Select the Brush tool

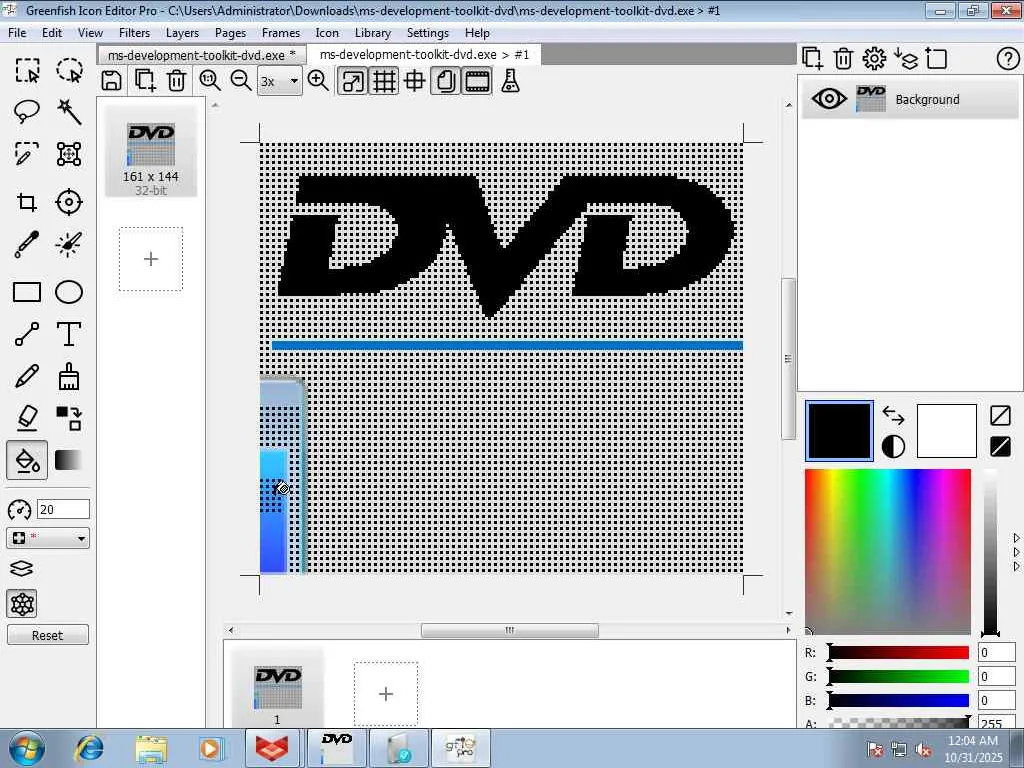coord(69,376)
